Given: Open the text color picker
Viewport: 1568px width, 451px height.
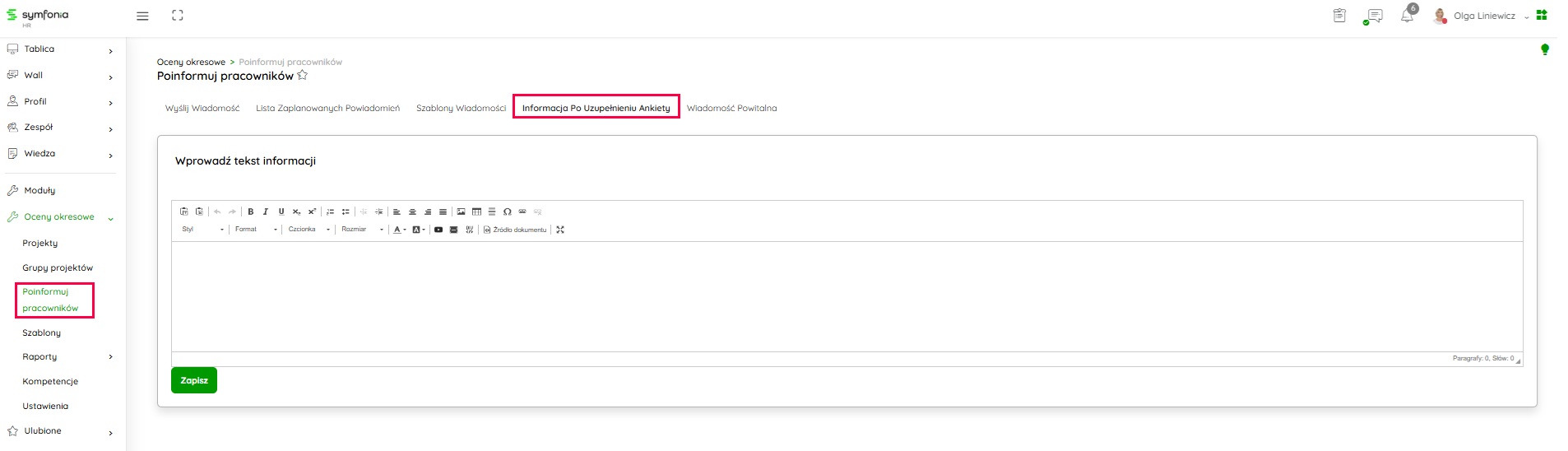Looking at the screenshot, I should (399, 230).
